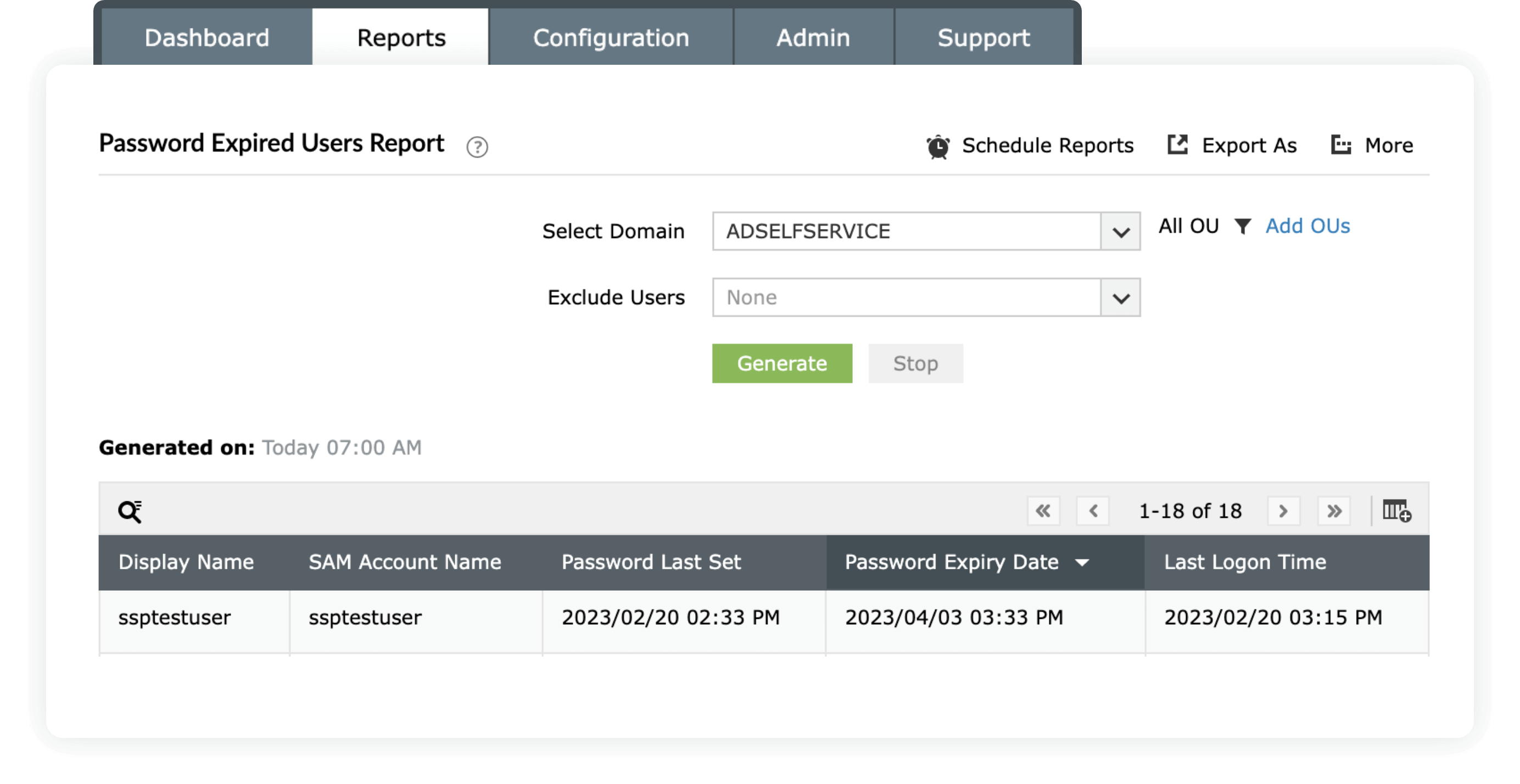Viewport: 1520px width, 784px height.
Task: Click the add/remove columns icon
Action: click(x=1396, y=511)
